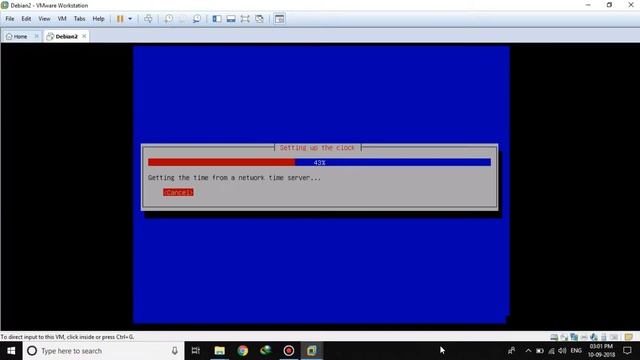
Task: Take a snapshot of this virtual machine
Action: [169, 19]
